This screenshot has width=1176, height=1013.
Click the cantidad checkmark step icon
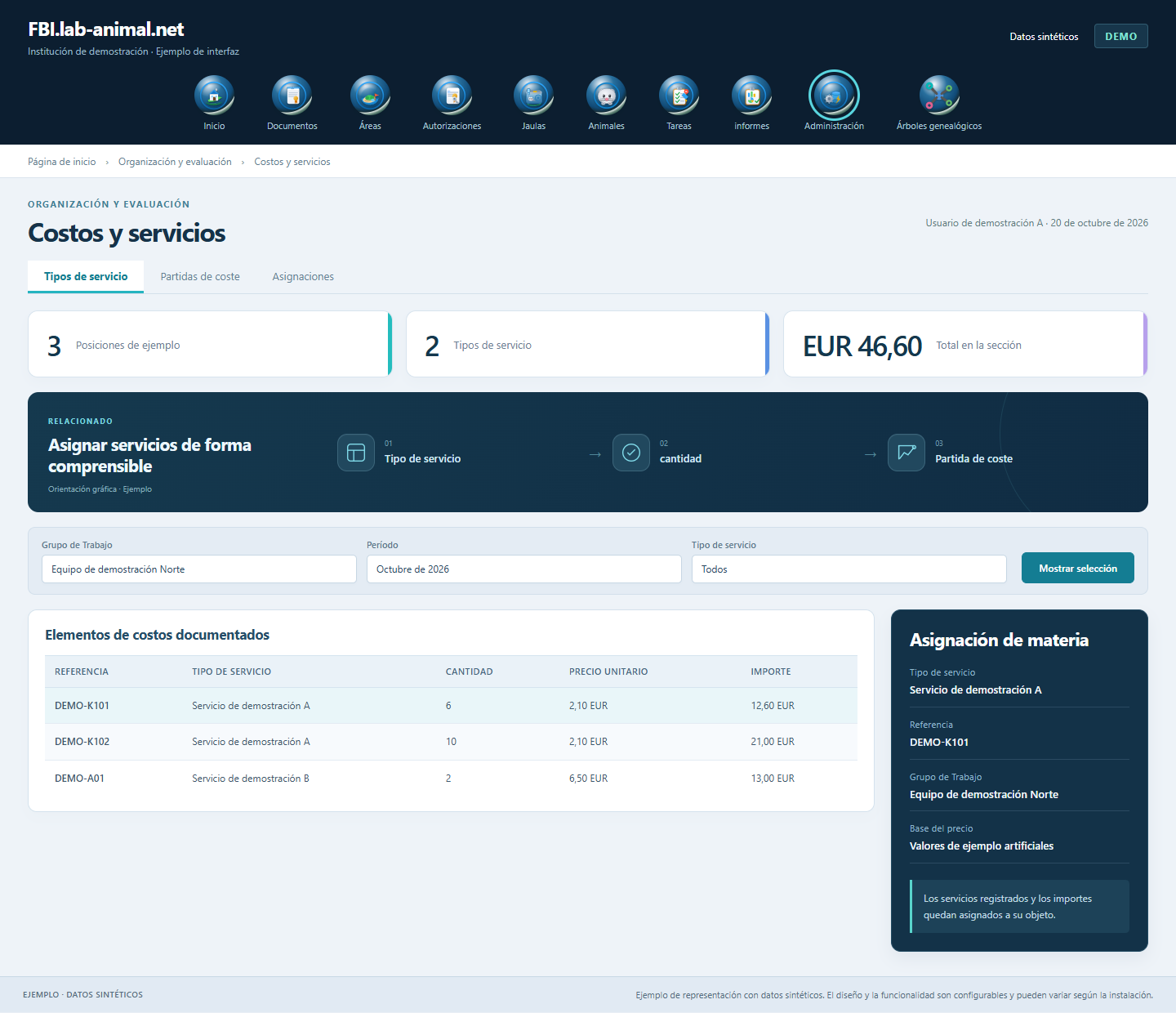point(631,453)
